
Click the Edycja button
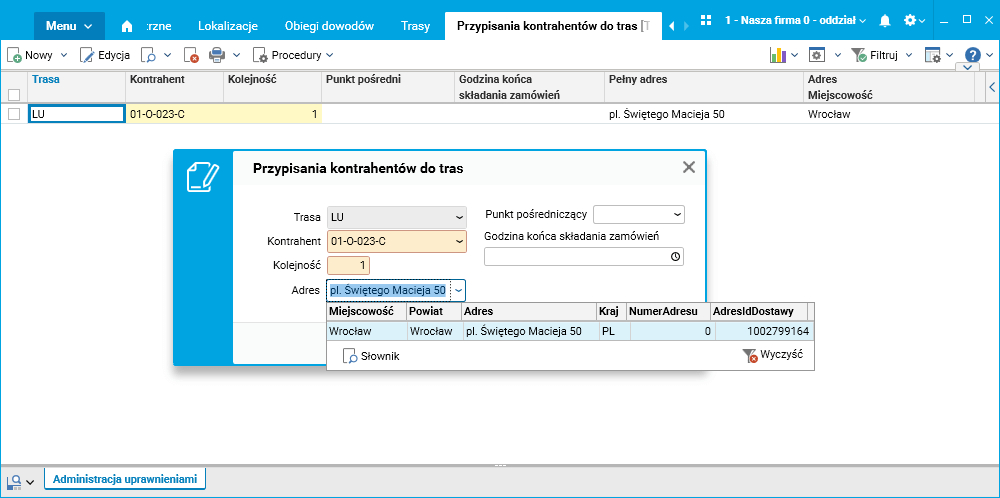coord(105,55)
